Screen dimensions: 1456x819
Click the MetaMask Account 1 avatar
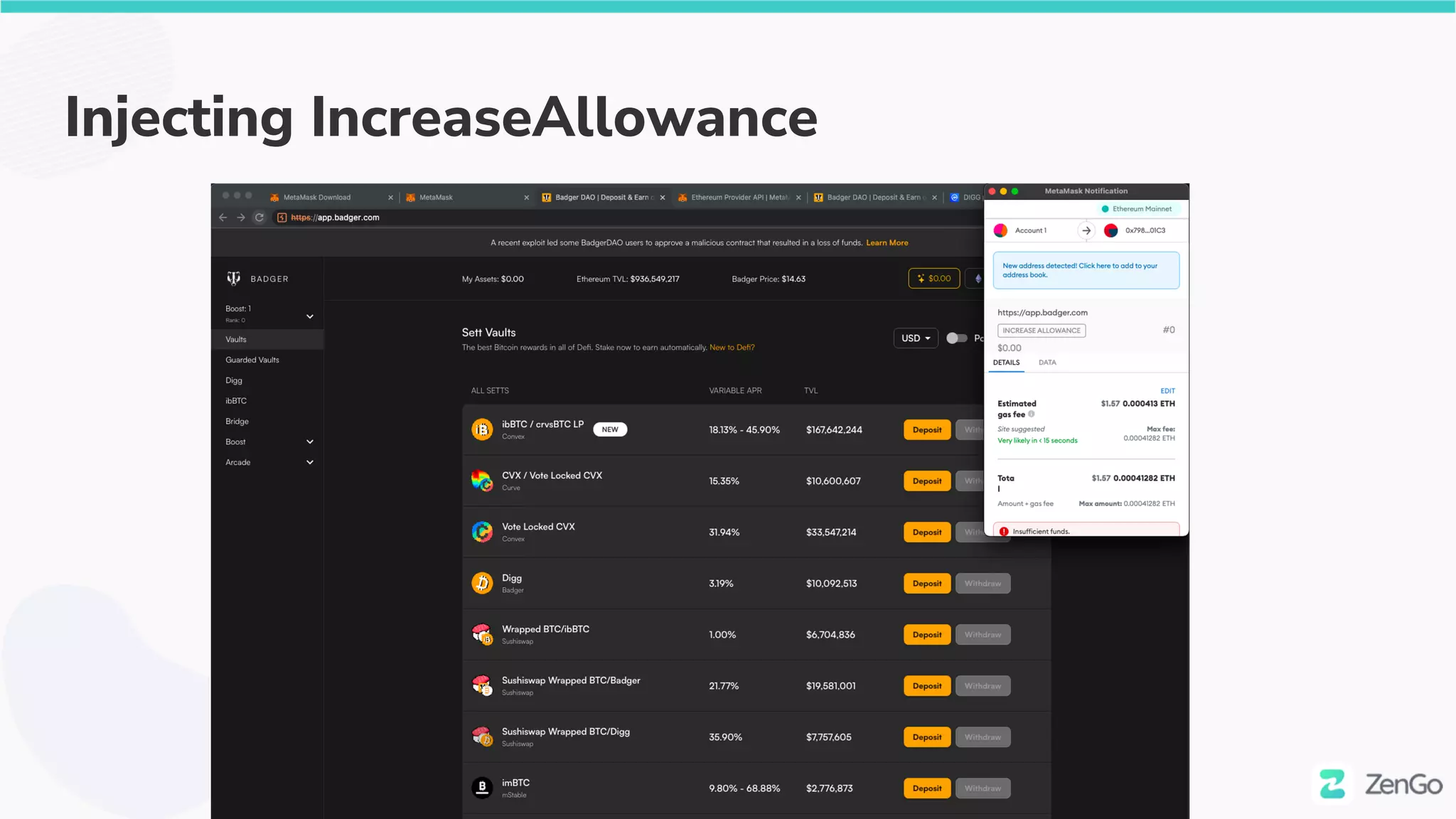[x=1000, y=230]
